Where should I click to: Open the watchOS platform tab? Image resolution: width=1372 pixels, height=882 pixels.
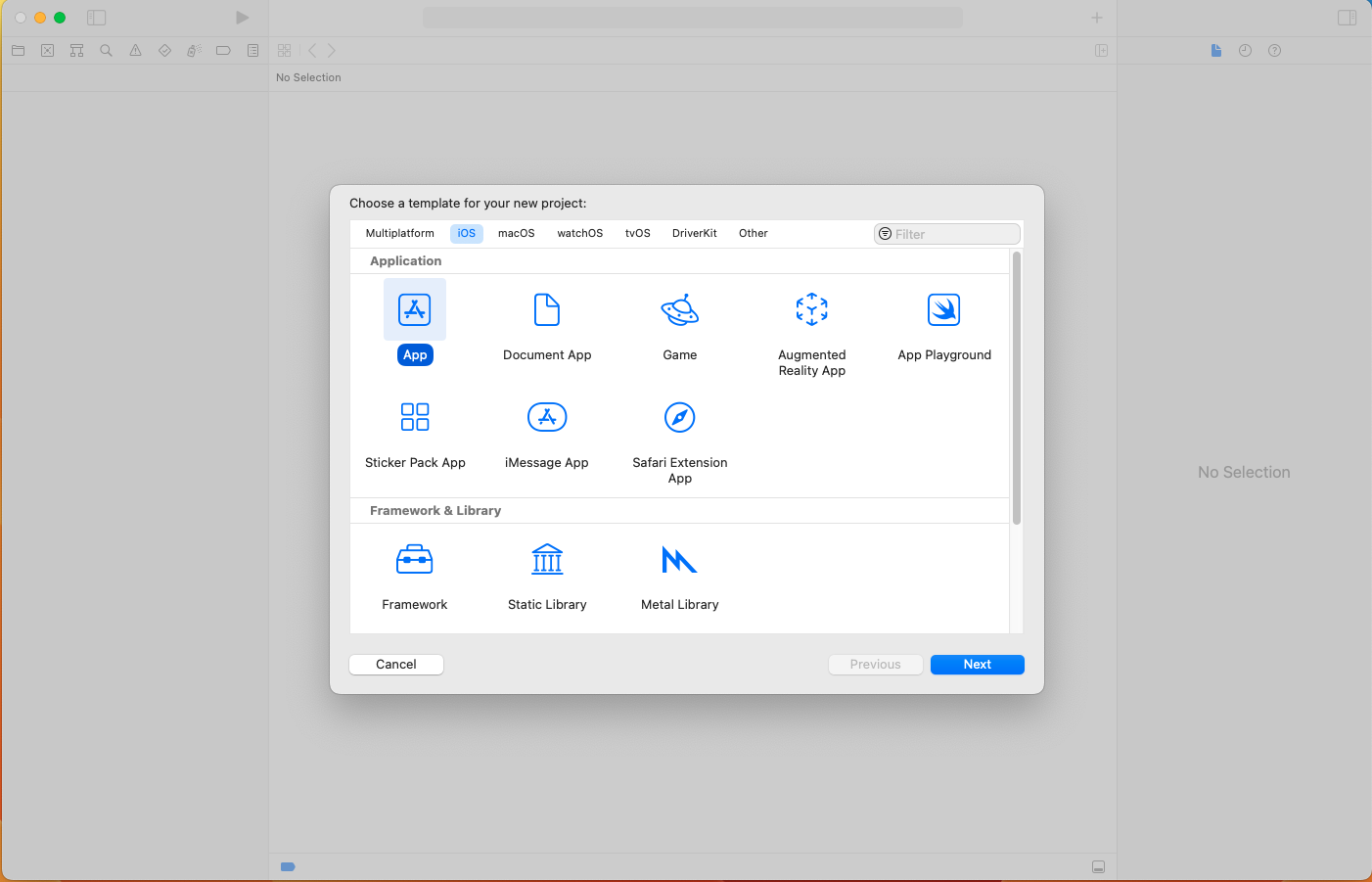tap(579, 234)
